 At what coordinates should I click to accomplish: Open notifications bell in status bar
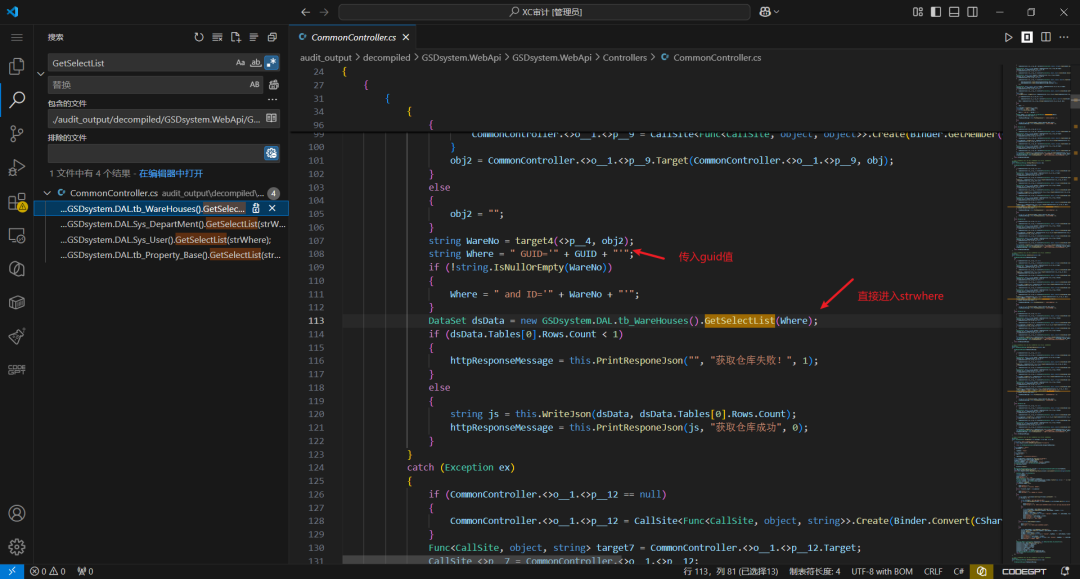pyautogui.click(x=1065, y=571)
